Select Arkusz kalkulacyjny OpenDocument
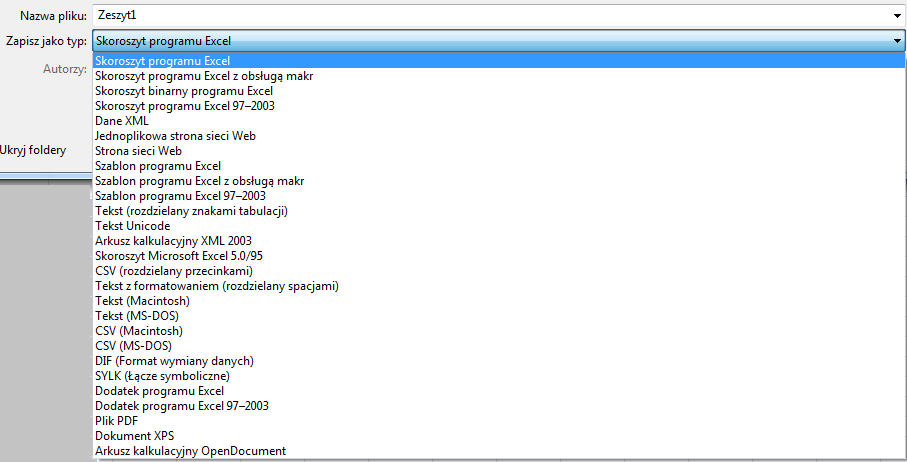The width and height of the screenshot is (907, 462). 499,452
